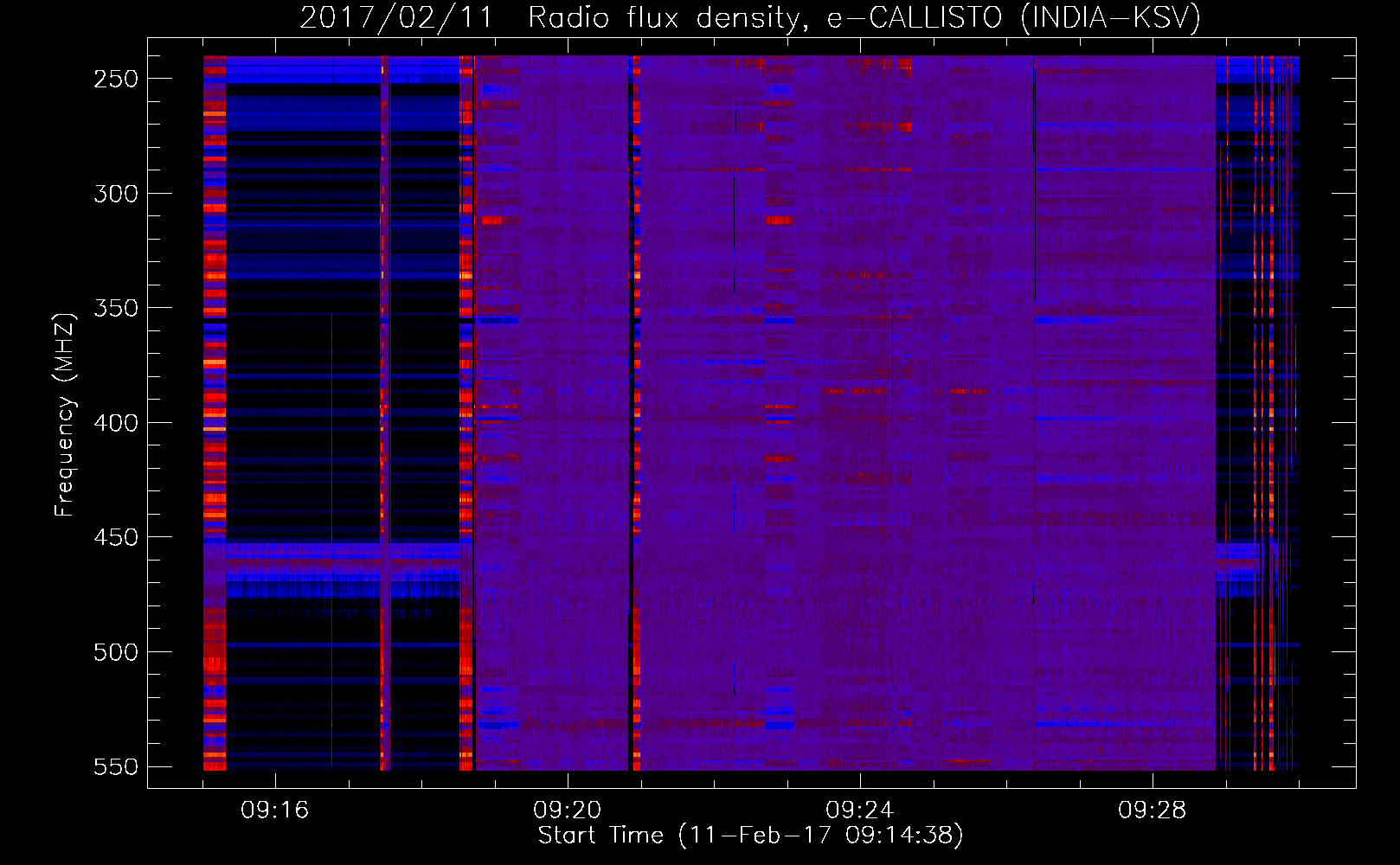Select the 400 frequency tick label

point(116,423)
